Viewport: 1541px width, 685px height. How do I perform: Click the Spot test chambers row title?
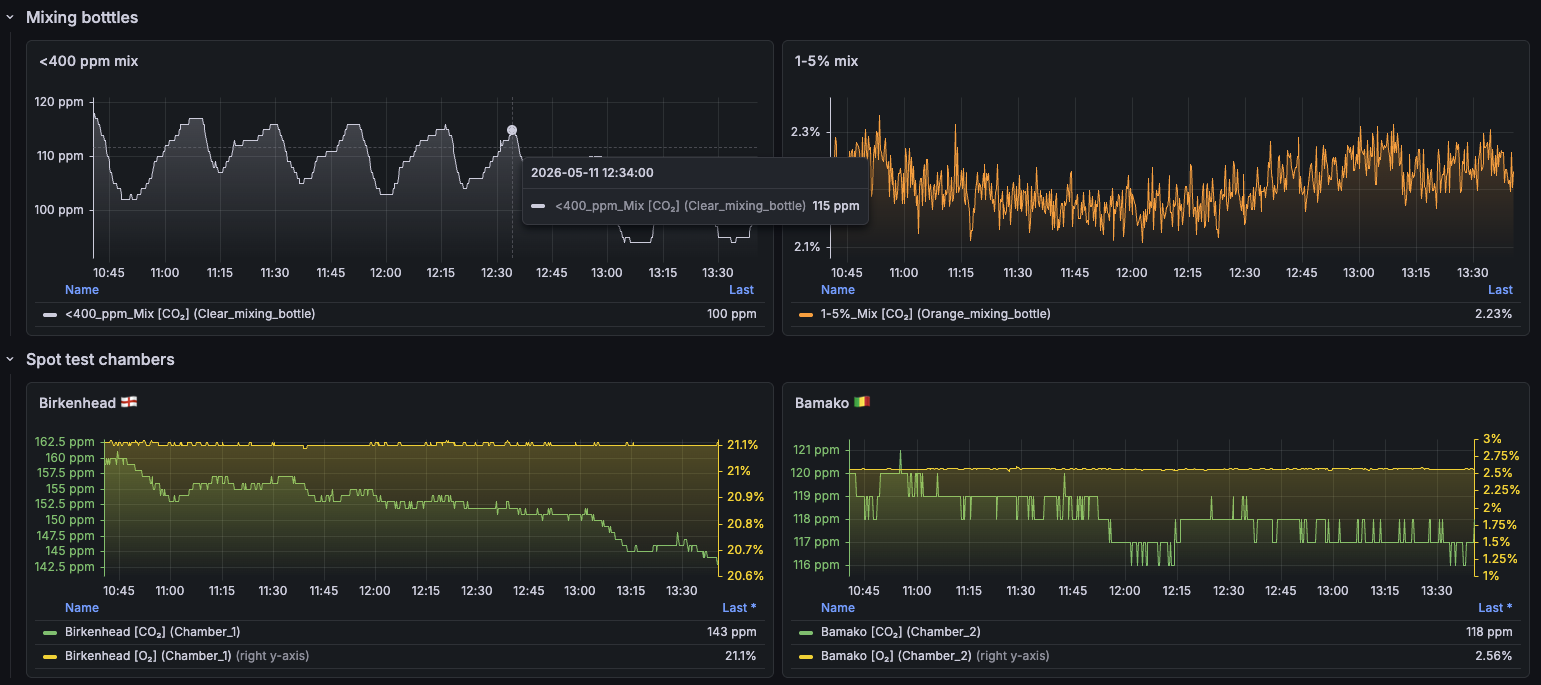(100, 359)
